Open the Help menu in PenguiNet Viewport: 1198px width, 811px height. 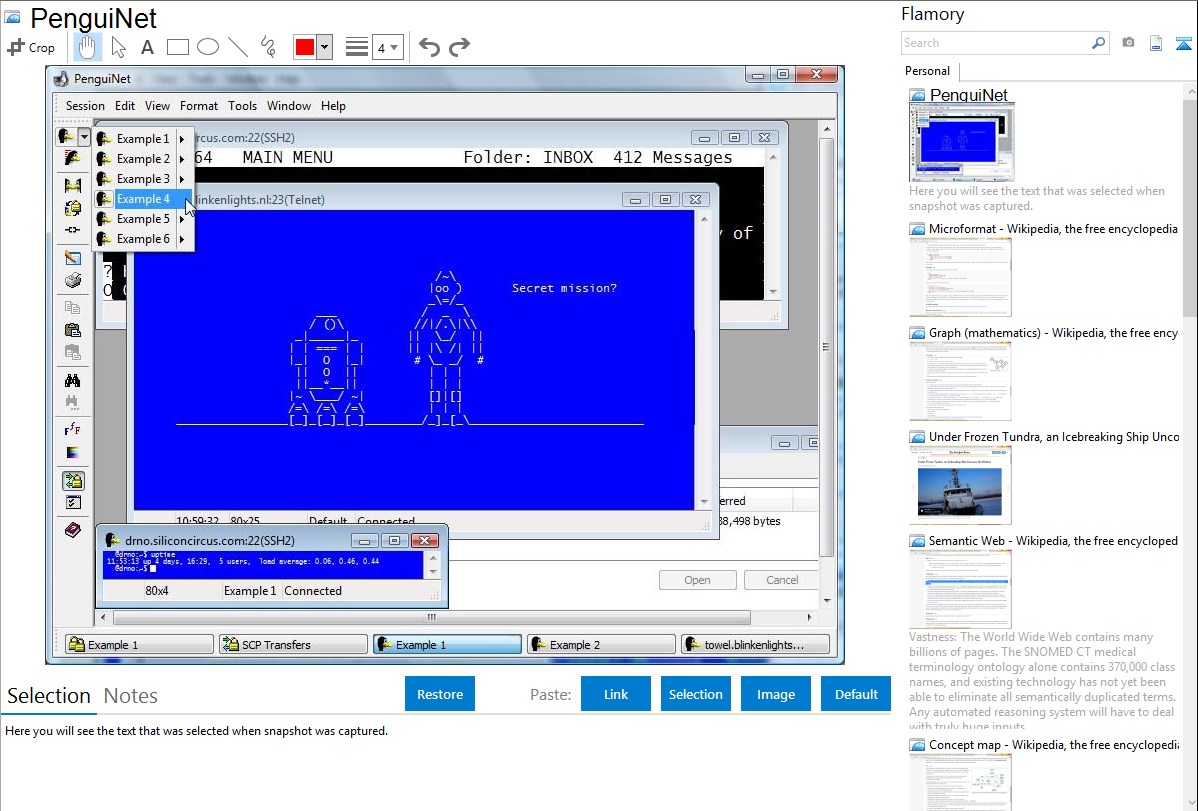pos(333,106)
